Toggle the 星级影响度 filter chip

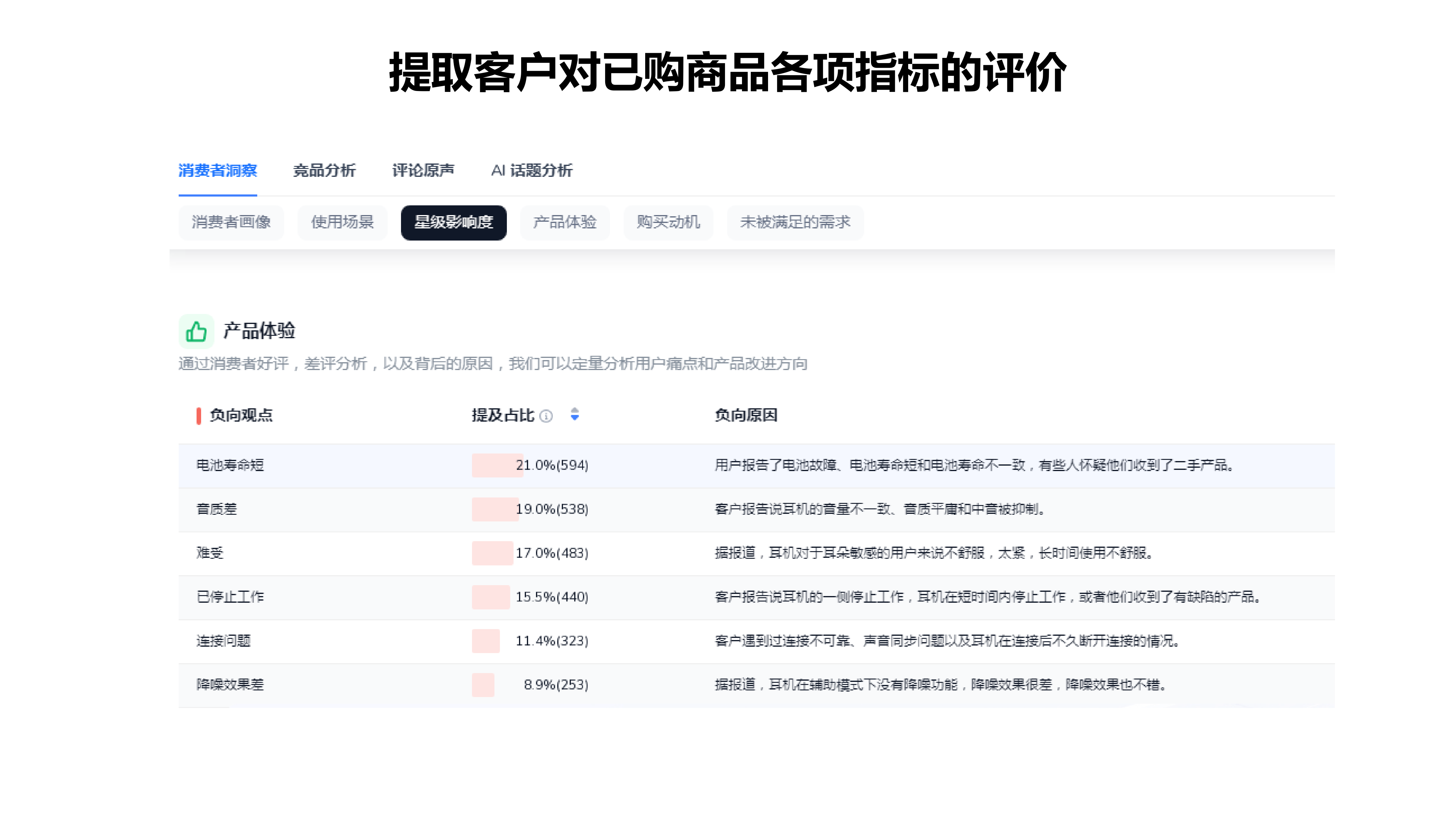tap(454, 223)
